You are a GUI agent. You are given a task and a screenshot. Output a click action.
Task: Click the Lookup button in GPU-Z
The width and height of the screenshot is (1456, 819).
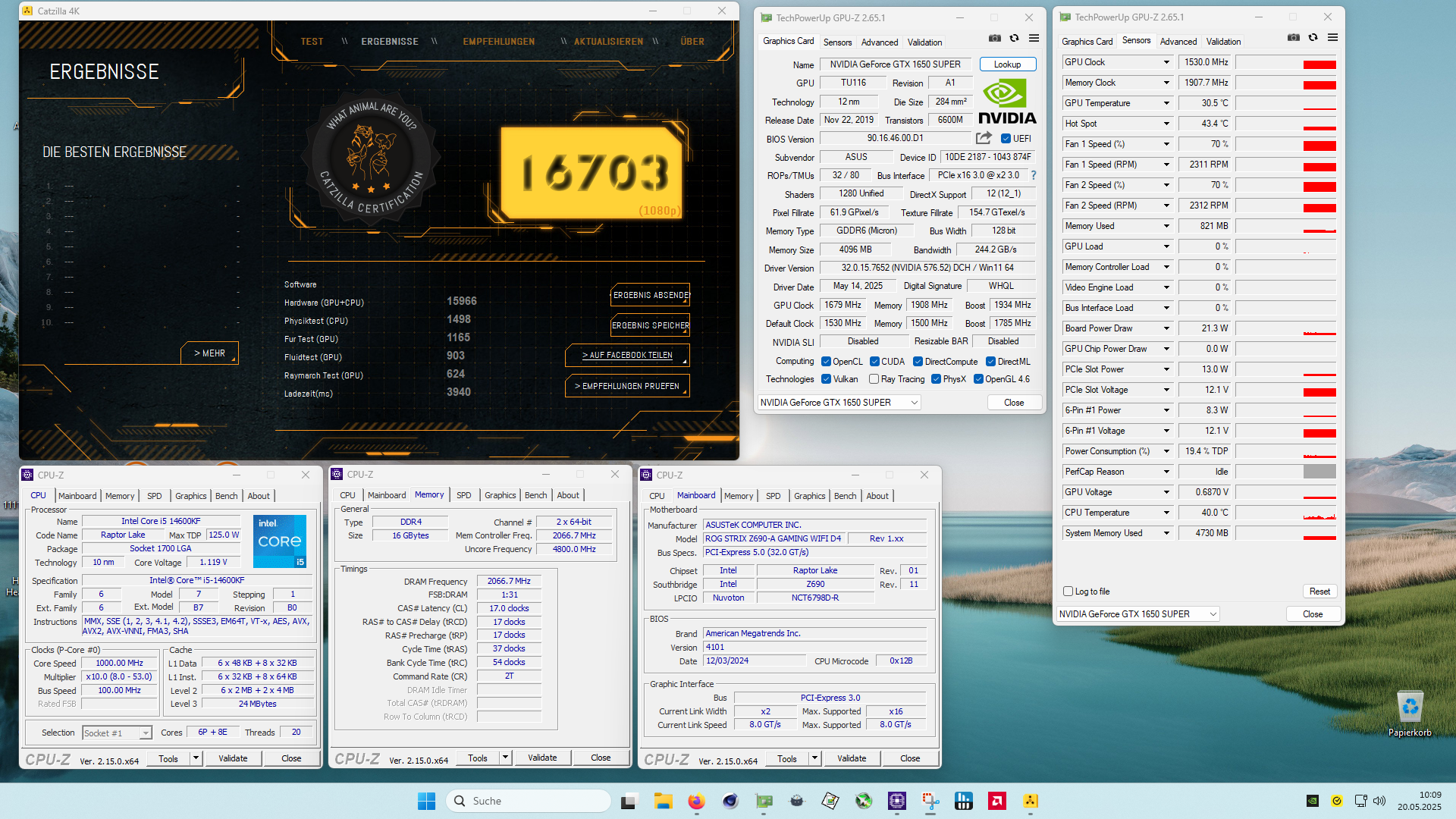(x=1007, y=64)
